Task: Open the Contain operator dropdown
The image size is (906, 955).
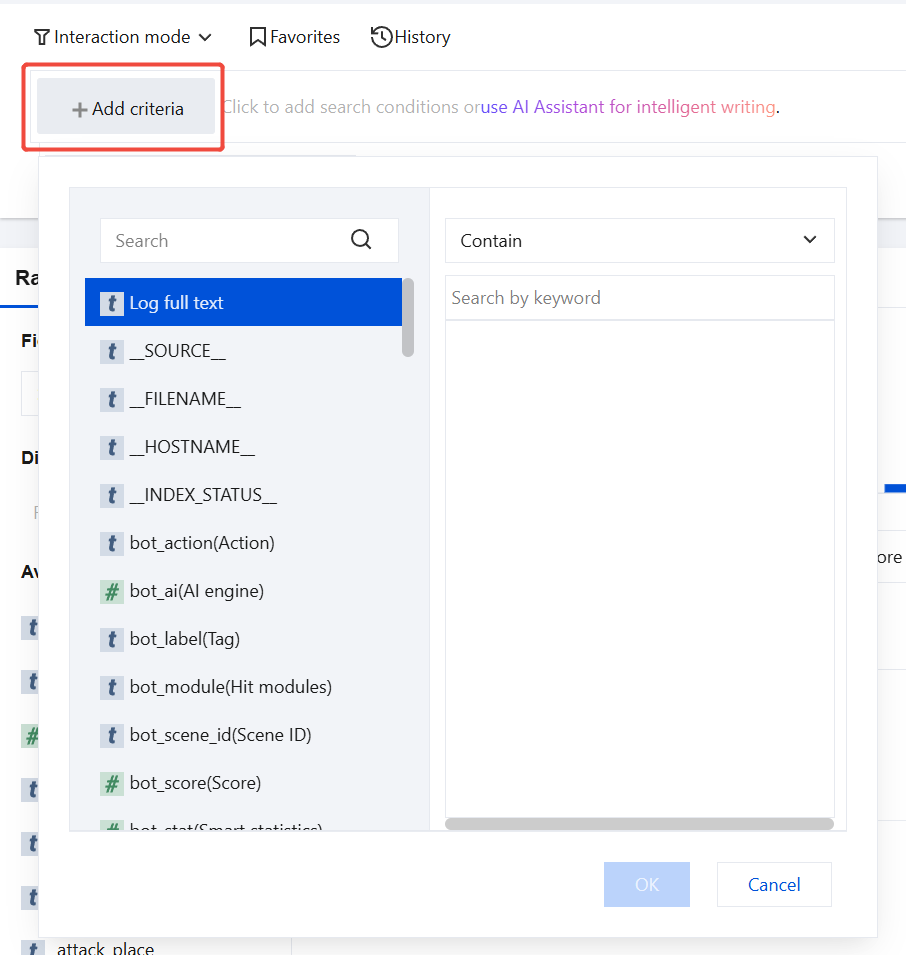Action: [639, 241]
